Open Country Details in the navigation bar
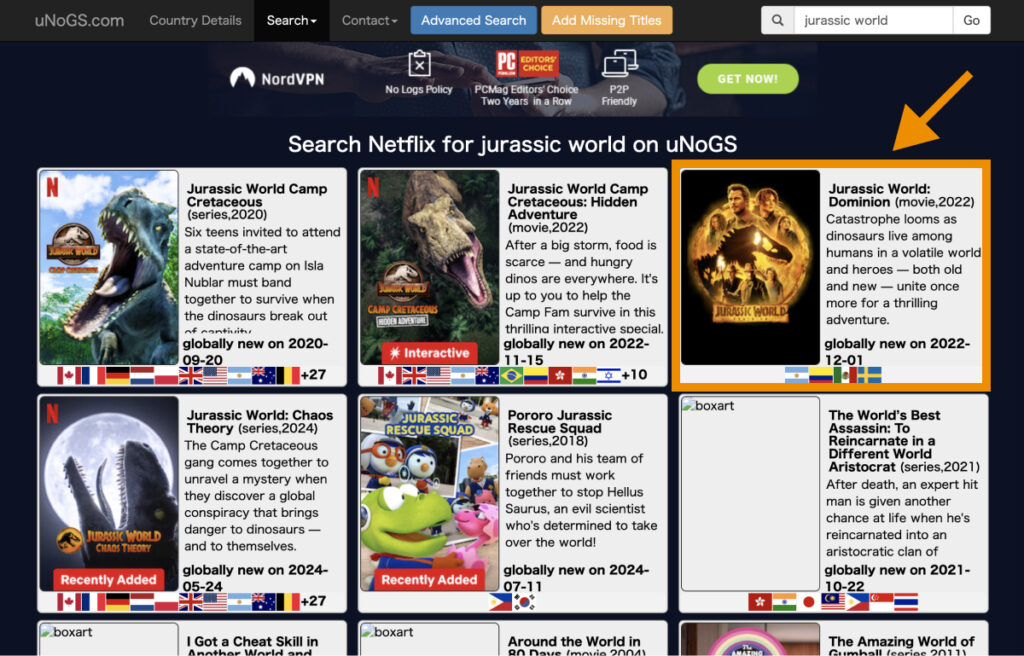The image size is (1024, 656). pos(195,20)
